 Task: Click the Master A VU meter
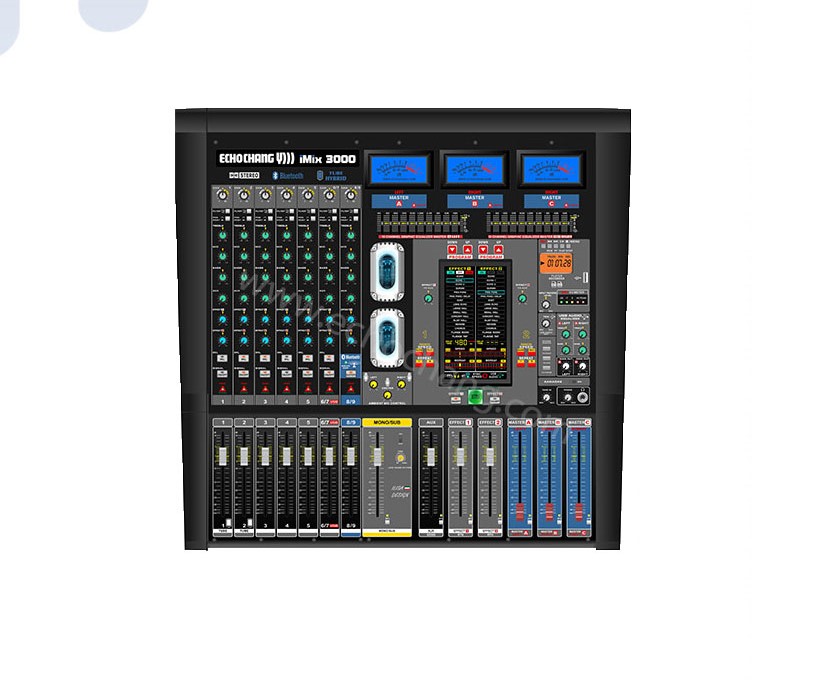[x=399, y=170]
